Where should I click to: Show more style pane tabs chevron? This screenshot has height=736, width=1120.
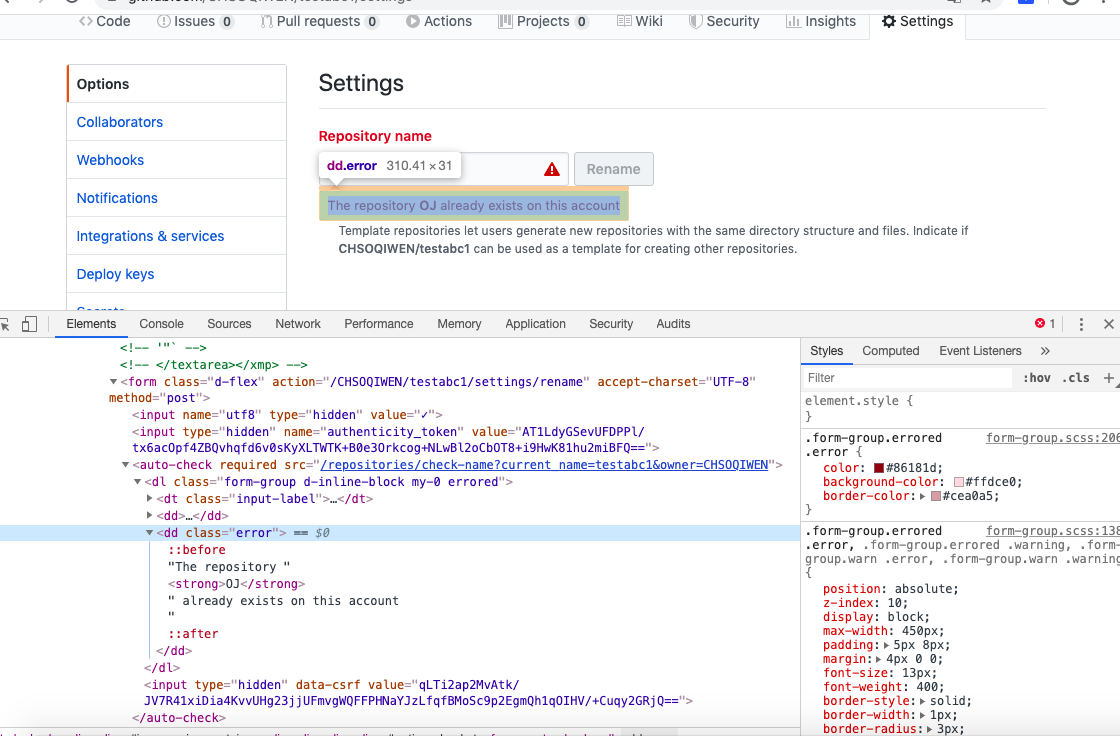click(x=1045, y=351)
